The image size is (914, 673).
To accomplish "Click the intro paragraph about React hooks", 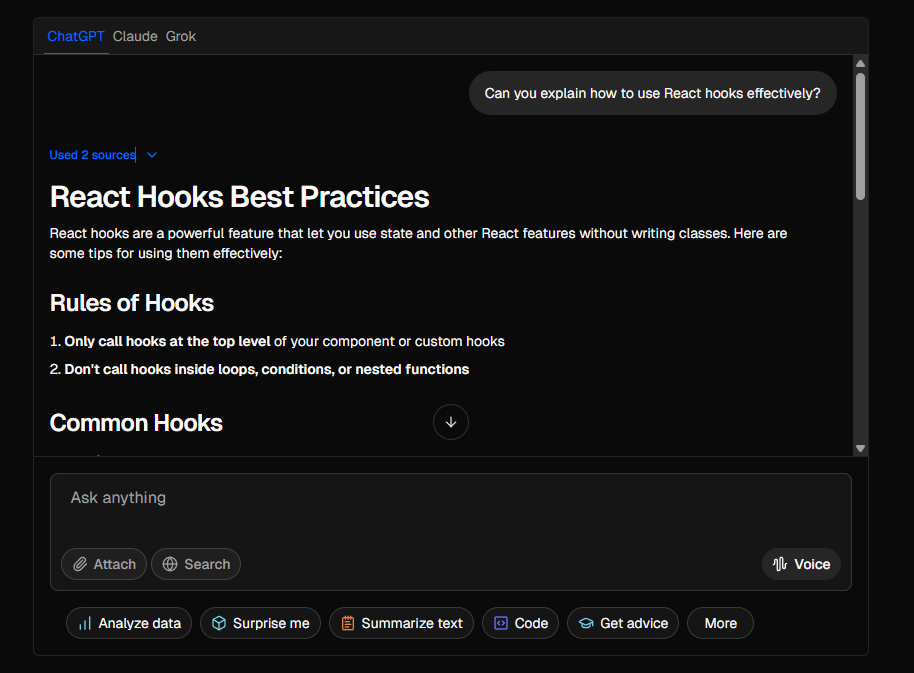I will click(x=419, y=244).
